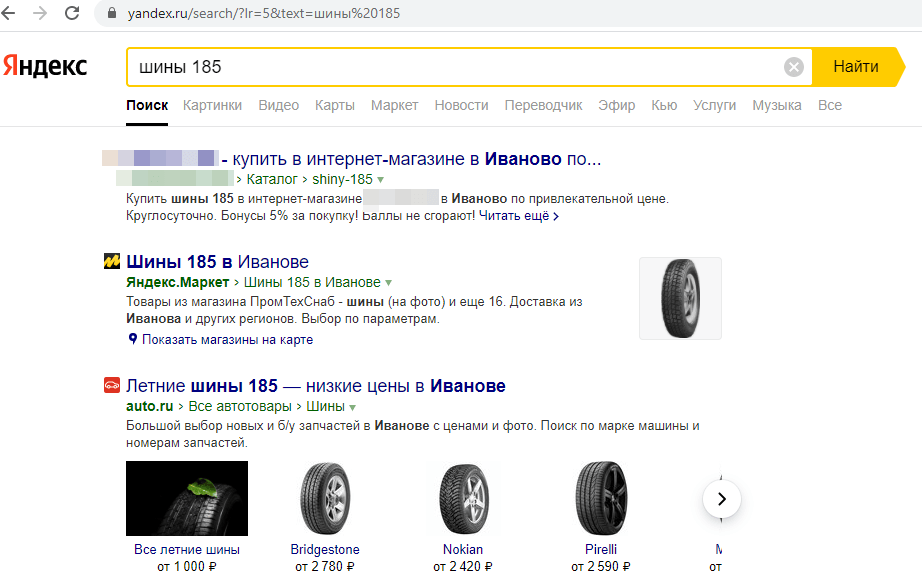Open the Шины 185 в Иванове result
This screenshot has width=922, height=584.
tap(218, 262)
